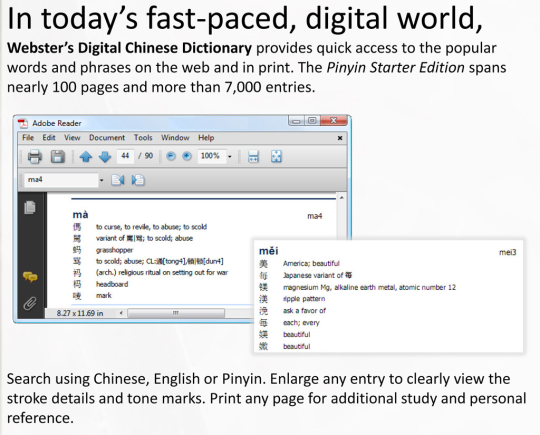This screenshot has width=540, height=435.
Task: Open the Window menu
Action: click(175, 138)
